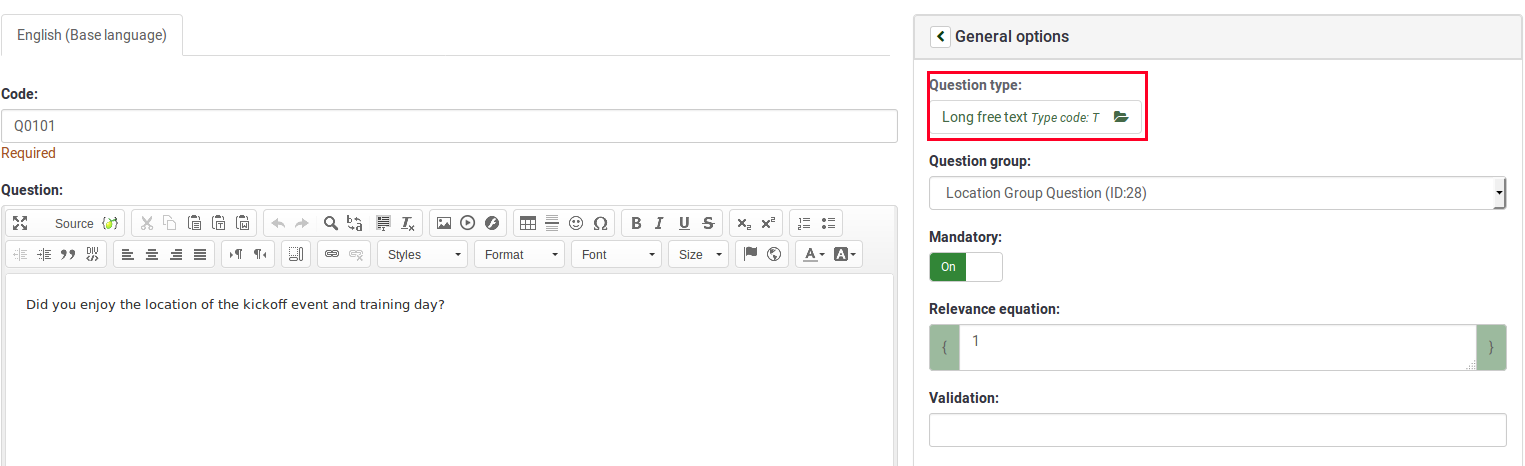Toggle underline formatting
1525x466 pixels.
(x=684, y=223)
